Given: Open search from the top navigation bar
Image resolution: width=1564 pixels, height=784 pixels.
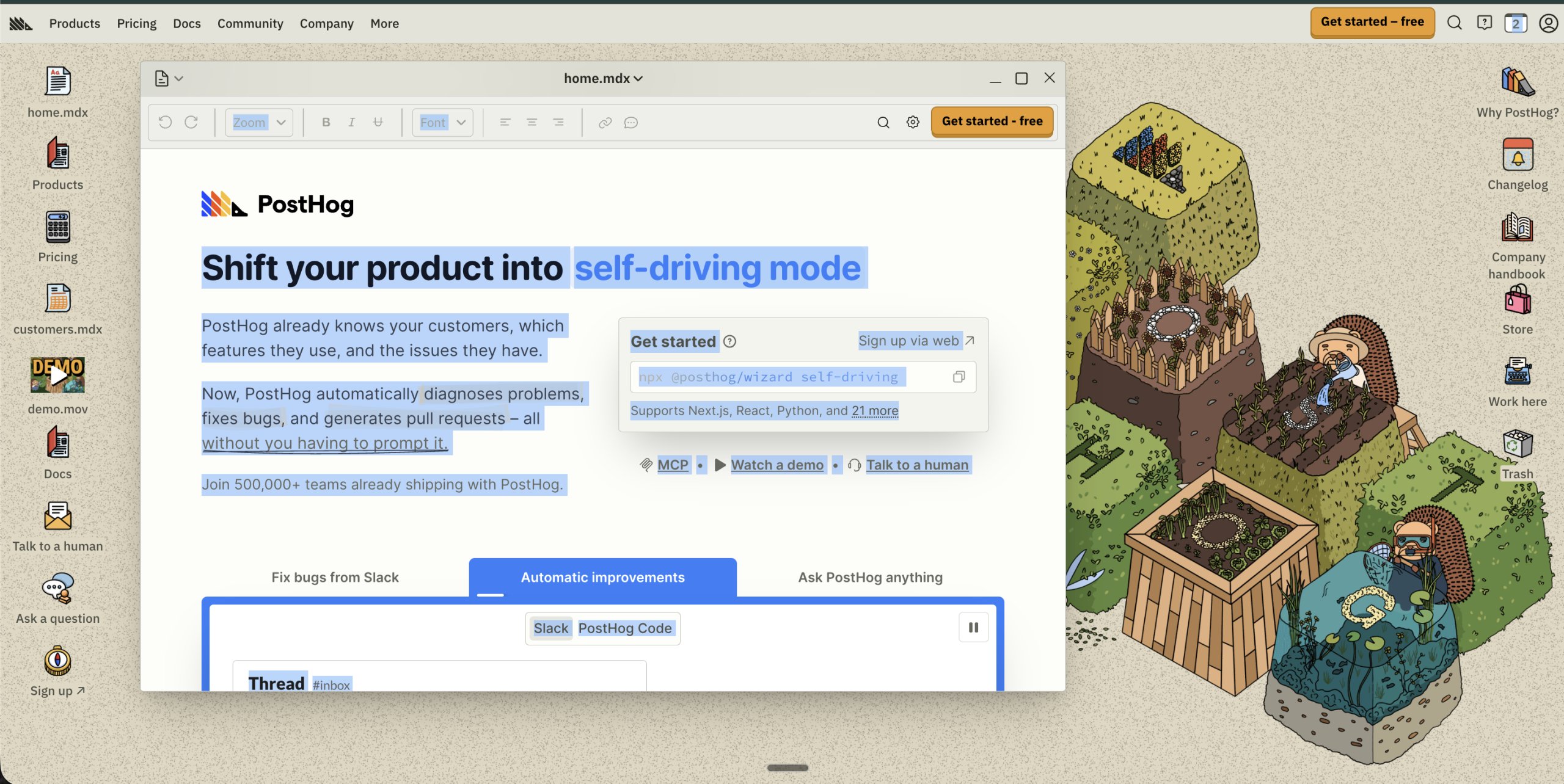Looking at the screenshot, I should (1455, 23).
